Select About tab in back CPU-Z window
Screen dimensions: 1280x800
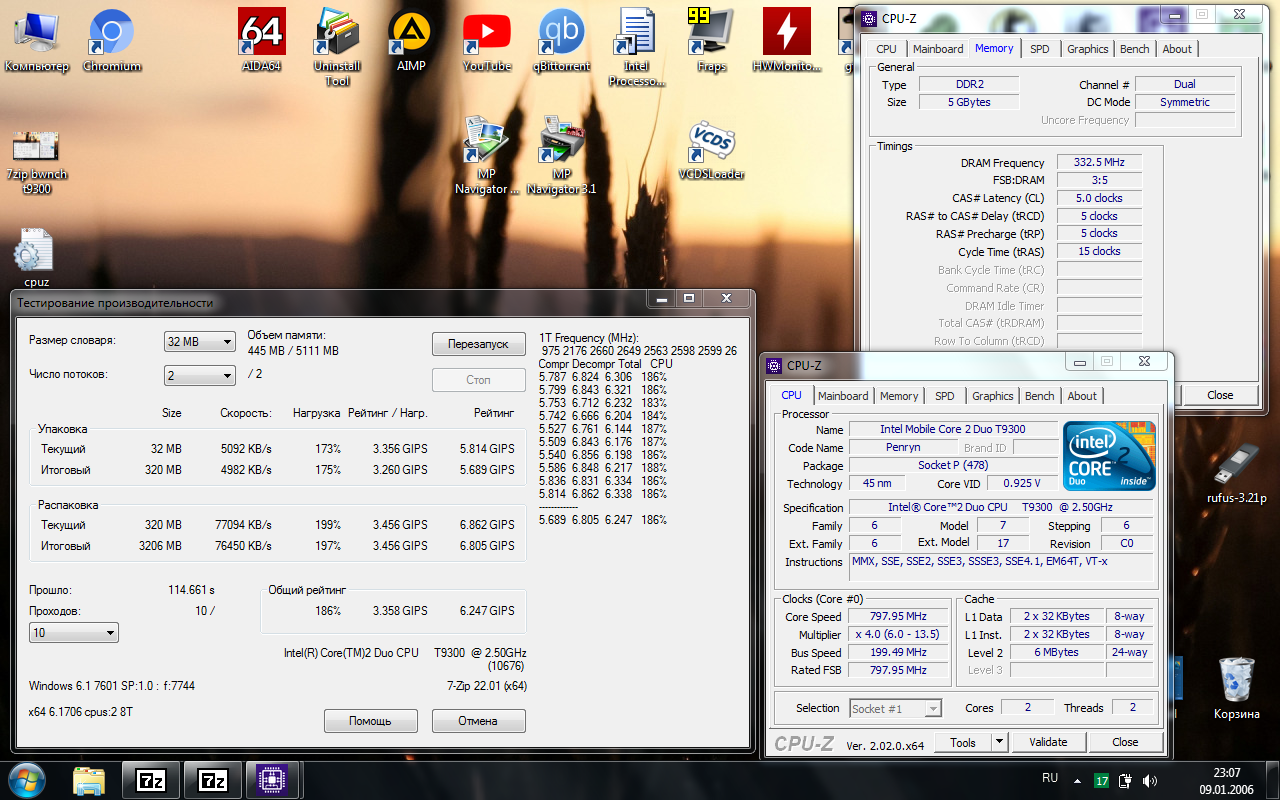tap(1177, 49)
